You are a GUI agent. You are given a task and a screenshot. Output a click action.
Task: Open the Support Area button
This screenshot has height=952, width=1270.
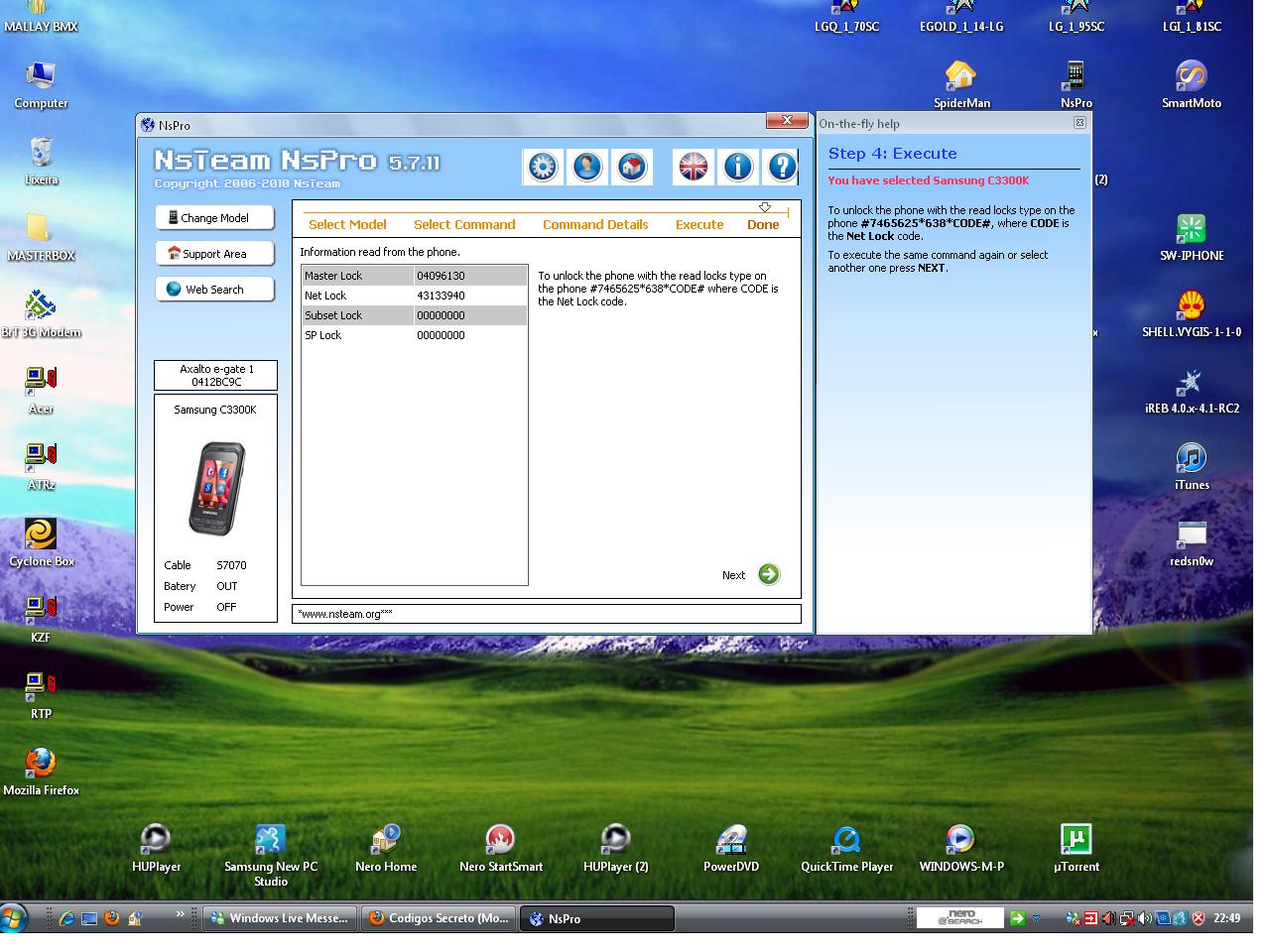[214, 254]
